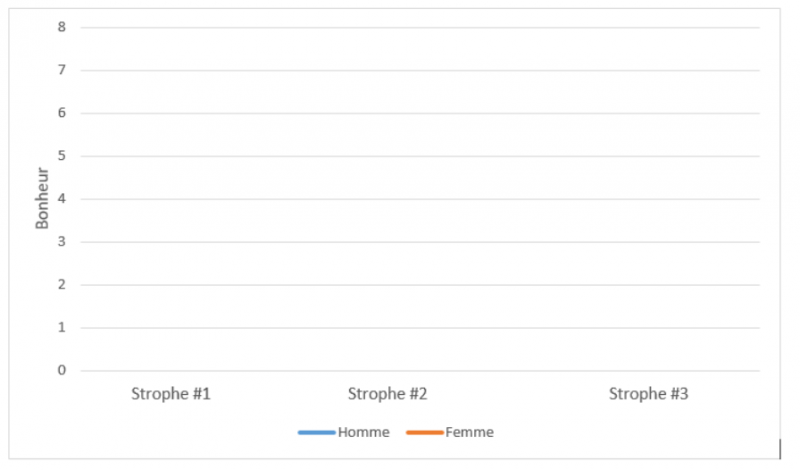
Task: Pick the axis value label 4
Action: [x=62, y=199]
